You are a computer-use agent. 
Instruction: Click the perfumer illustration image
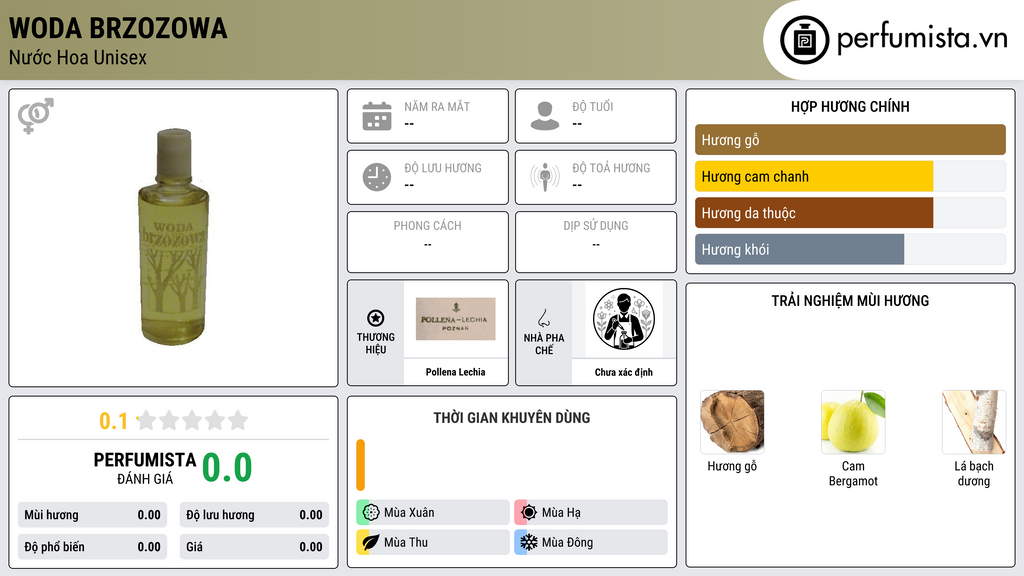tap(624, 319)
